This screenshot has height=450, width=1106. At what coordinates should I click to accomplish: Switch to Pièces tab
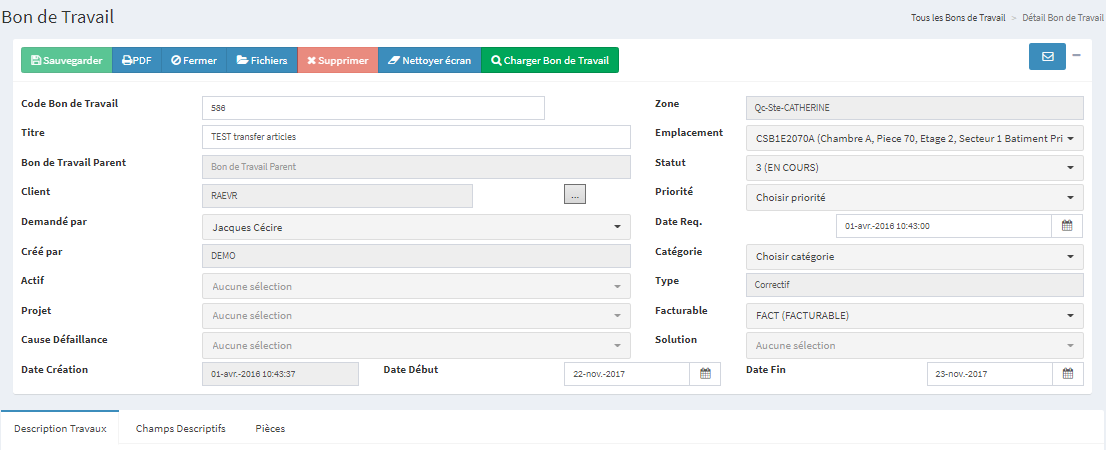pyautogui.click(x=270, y=428)
